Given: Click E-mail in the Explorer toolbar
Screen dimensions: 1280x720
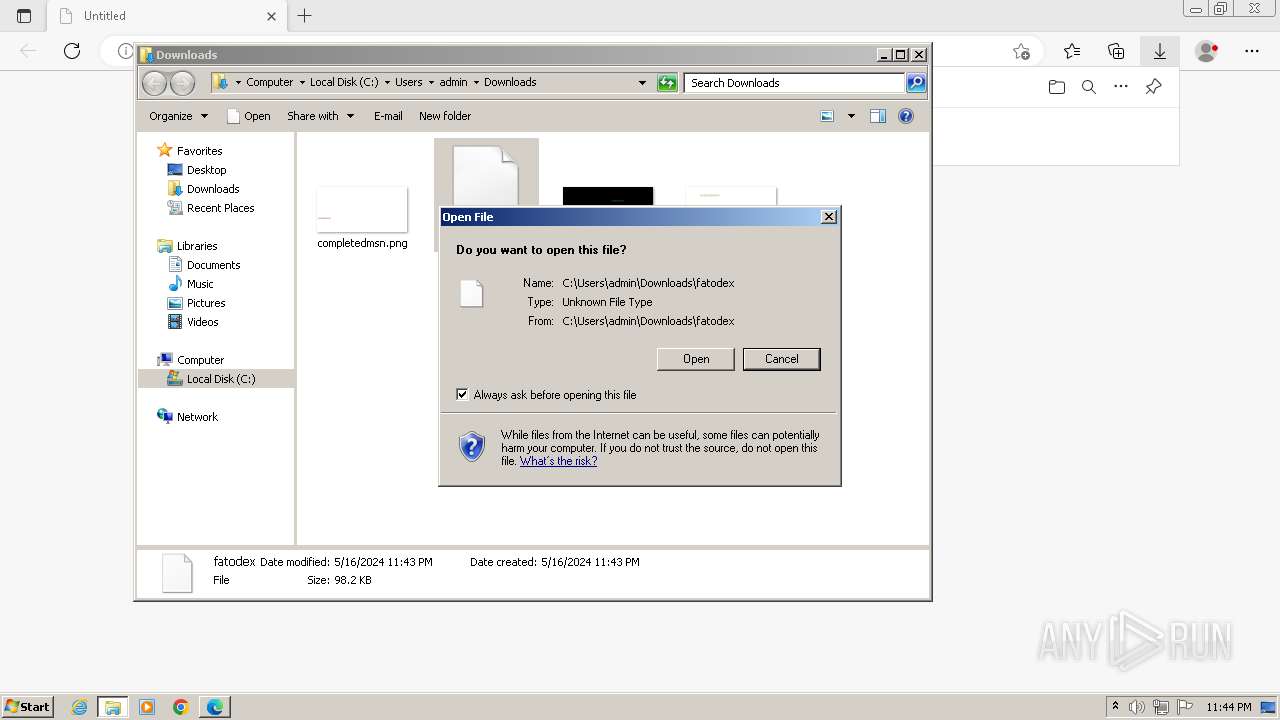Looking at the screenshot, I should point(388,116).
